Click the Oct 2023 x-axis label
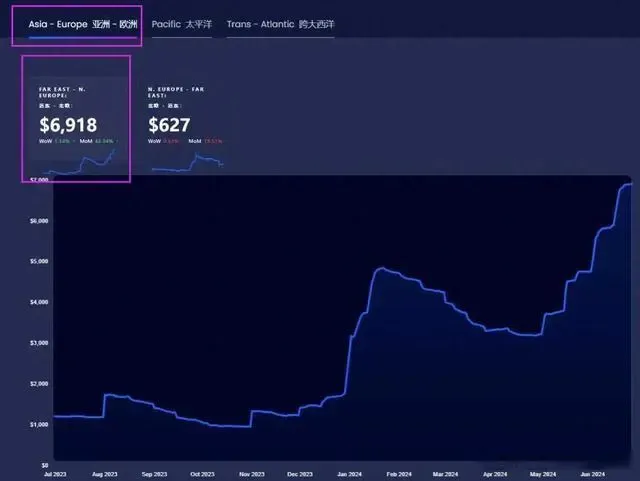 [x=202, y=474]
